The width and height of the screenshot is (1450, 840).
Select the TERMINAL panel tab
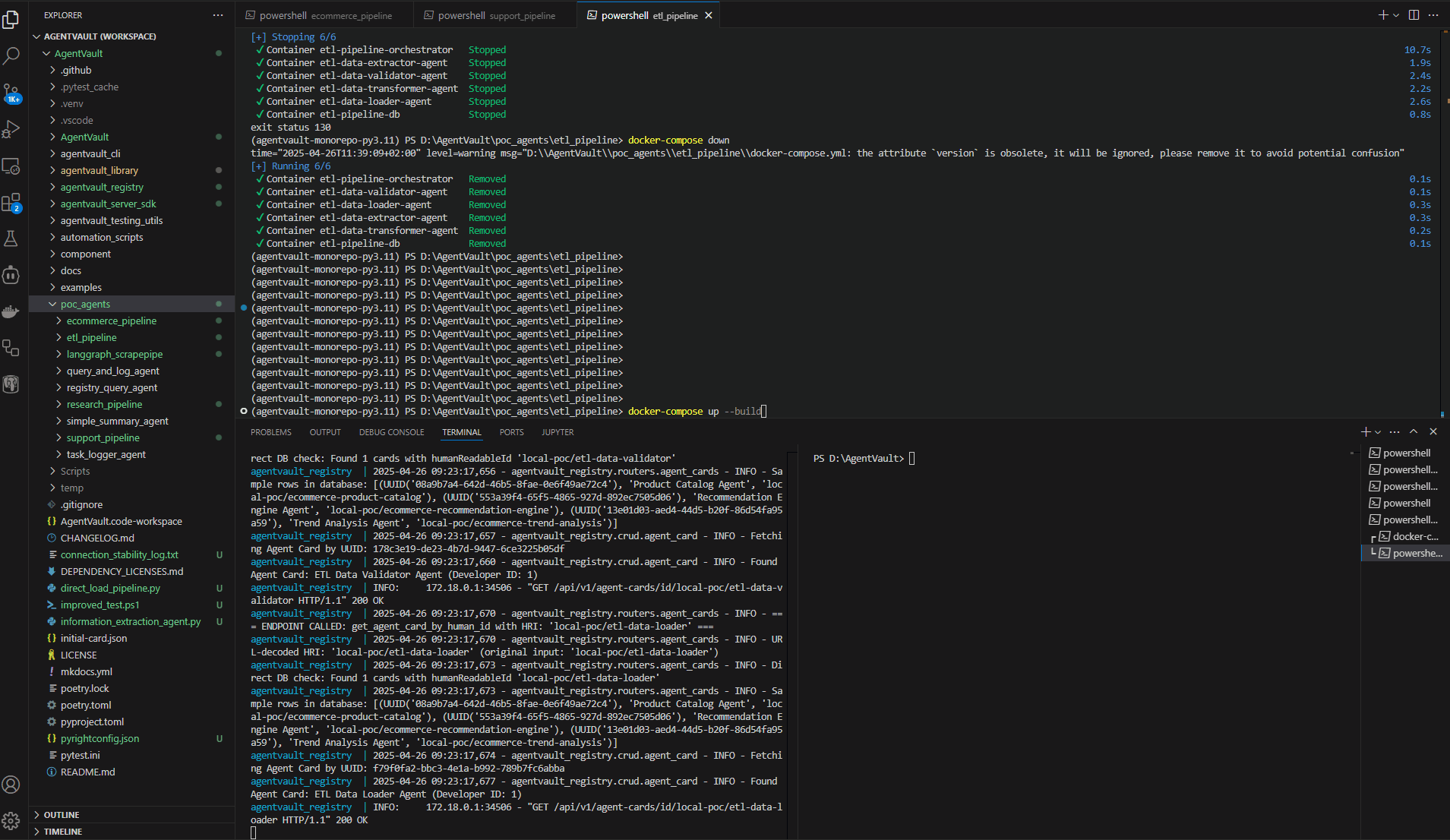click(462, 432)
